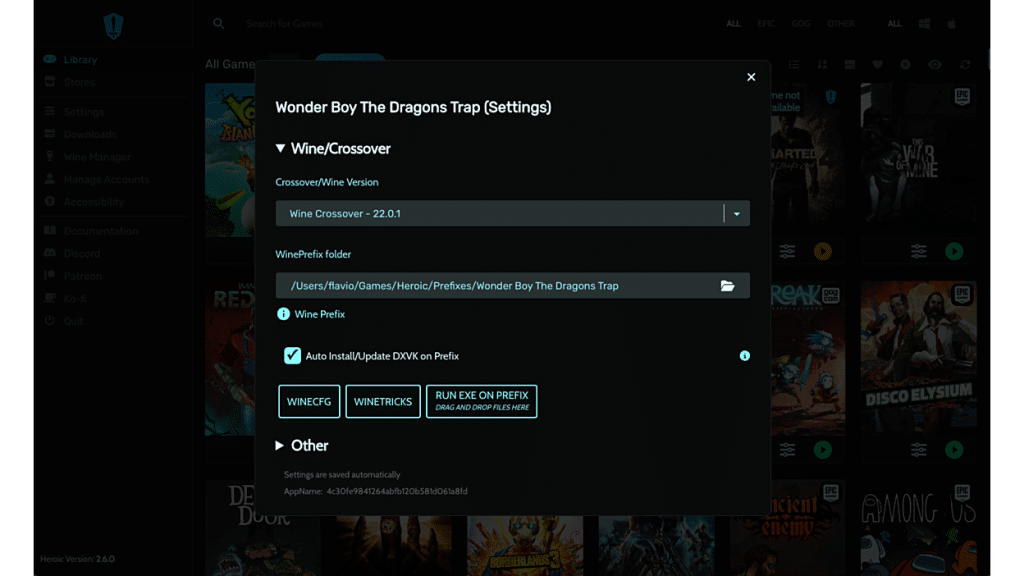
Task: Open Disco Elysium game card
Action: pyautogui.click(x=918, y=359)
